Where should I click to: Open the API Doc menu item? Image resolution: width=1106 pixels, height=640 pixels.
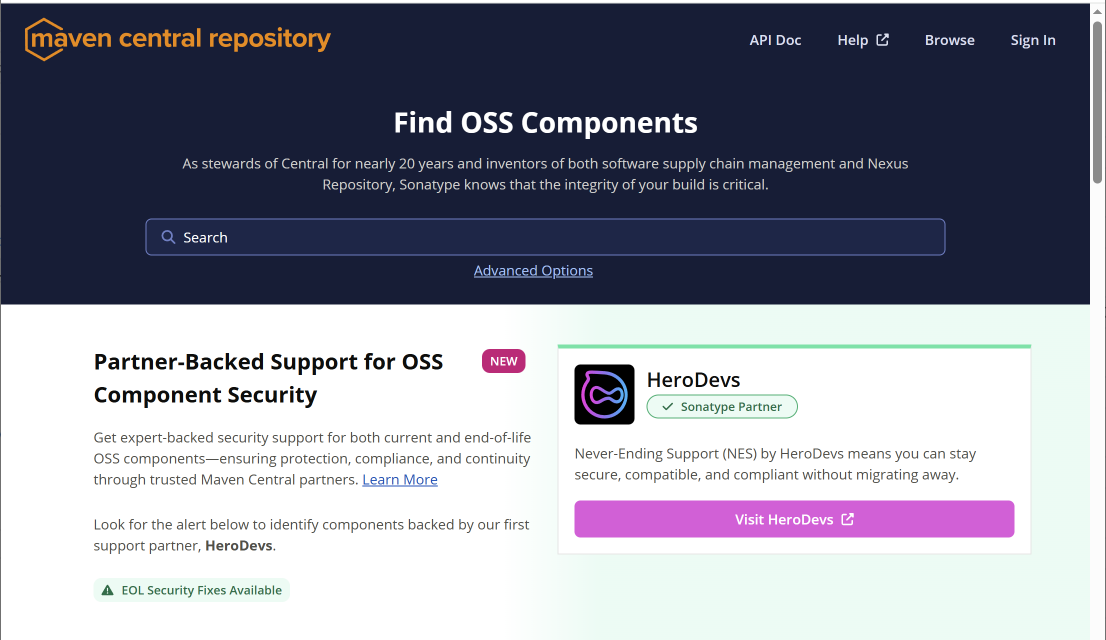(775, 40)
